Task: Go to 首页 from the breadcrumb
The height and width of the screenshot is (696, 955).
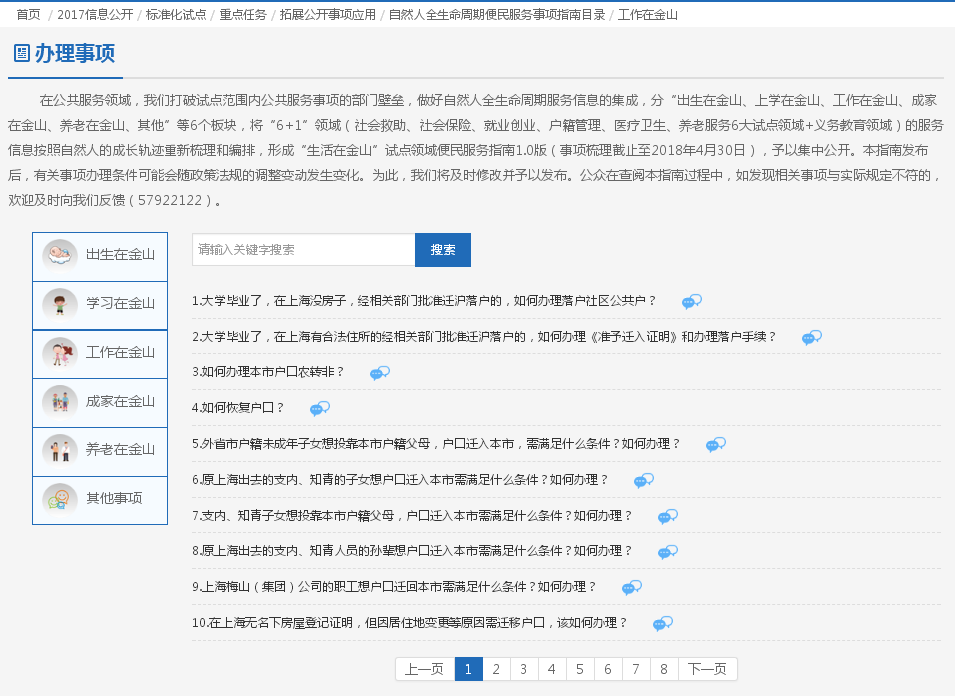Action: click(28, 15)
